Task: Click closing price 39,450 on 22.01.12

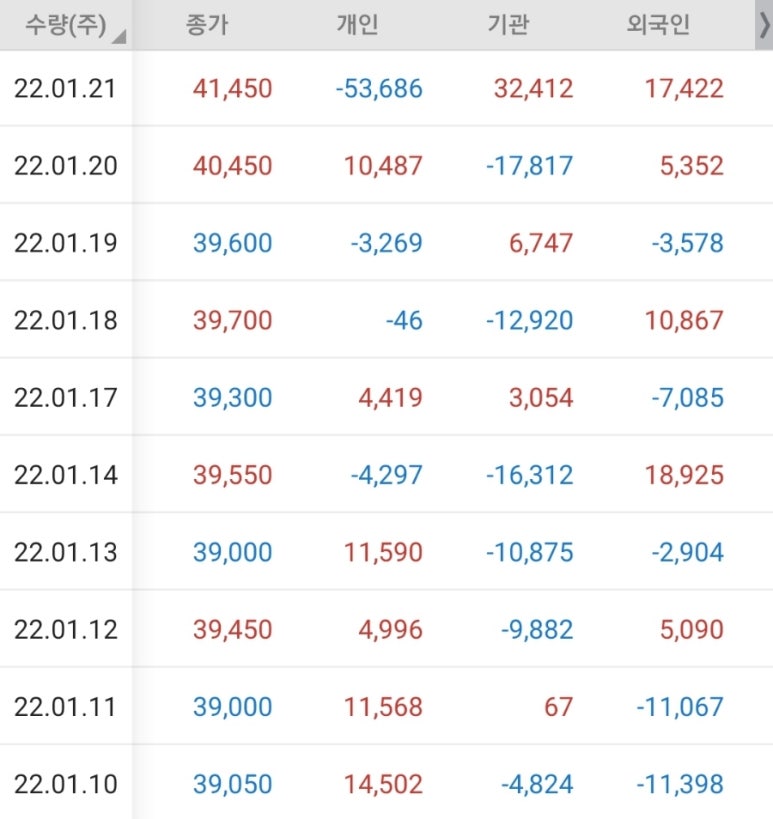Action: (232, 629)
